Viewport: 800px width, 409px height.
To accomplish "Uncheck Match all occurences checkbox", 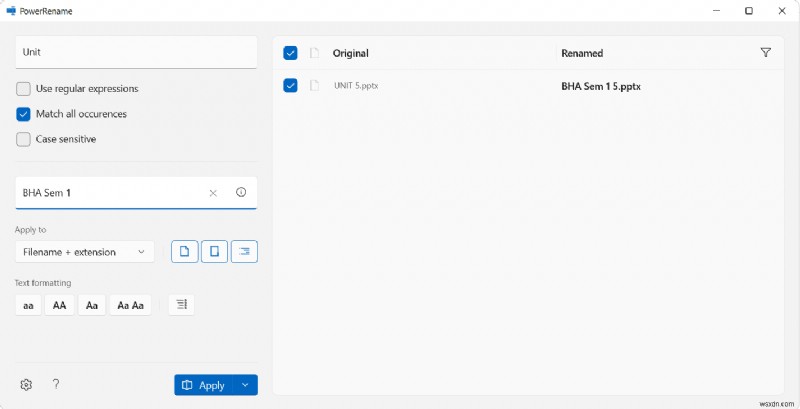I will click(23, 114).
